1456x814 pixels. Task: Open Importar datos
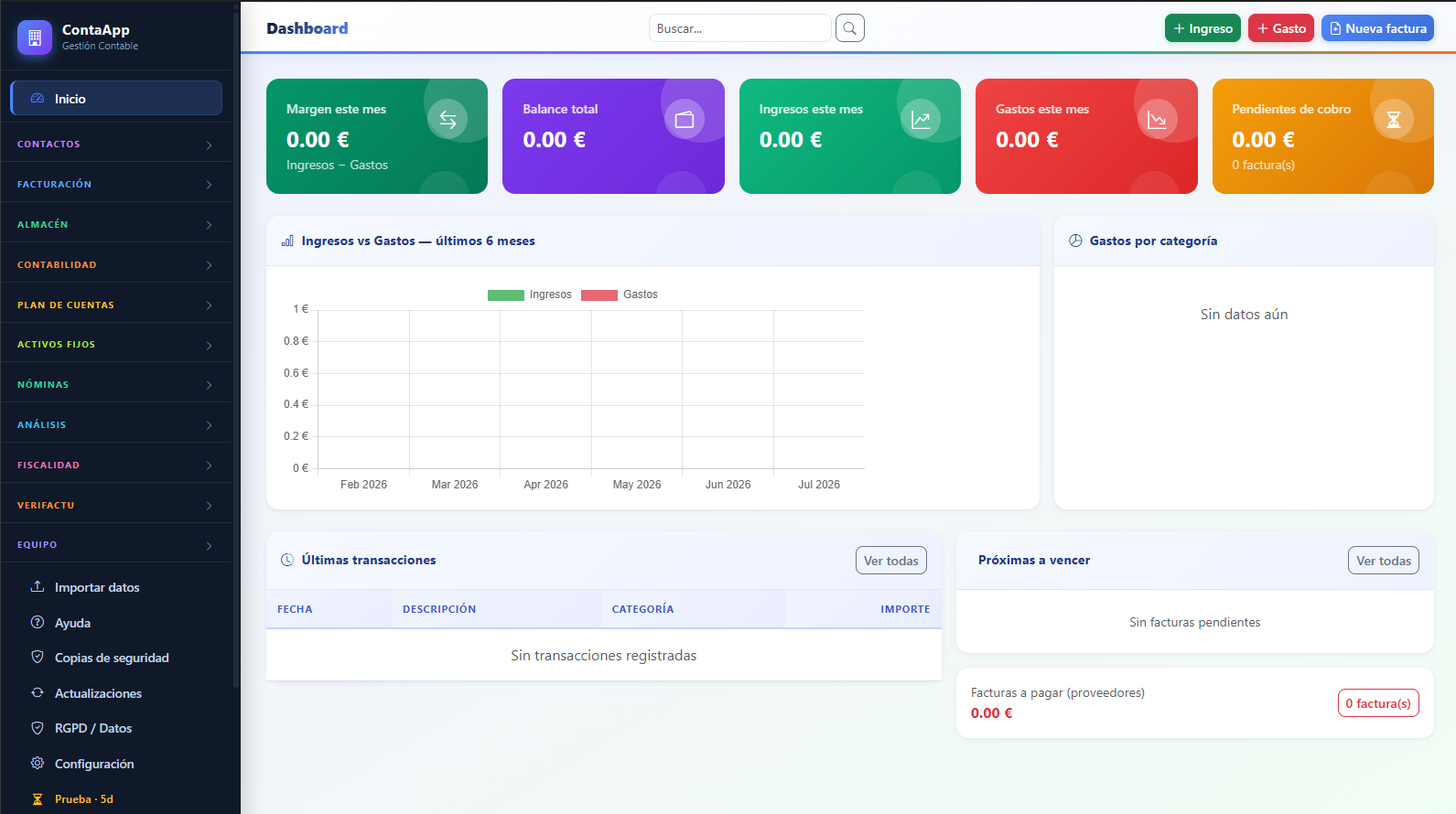tap(116, 587)
